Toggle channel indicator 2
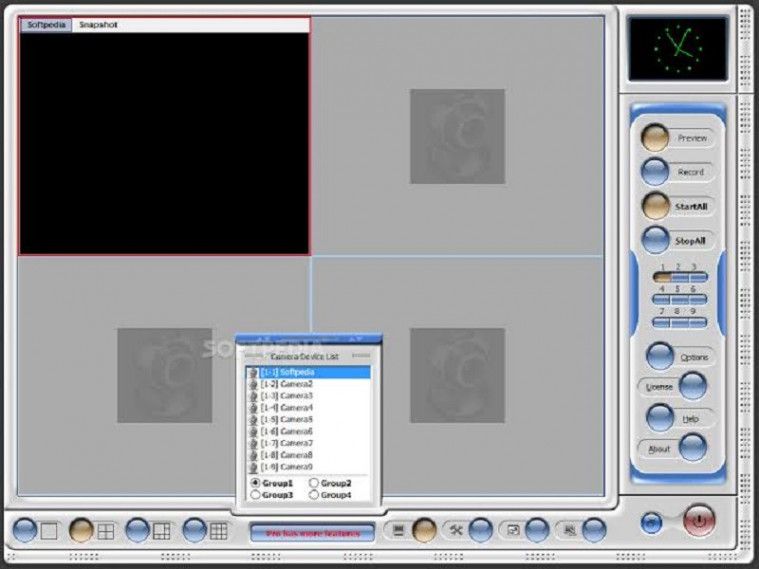 click(x=680, y=277)
